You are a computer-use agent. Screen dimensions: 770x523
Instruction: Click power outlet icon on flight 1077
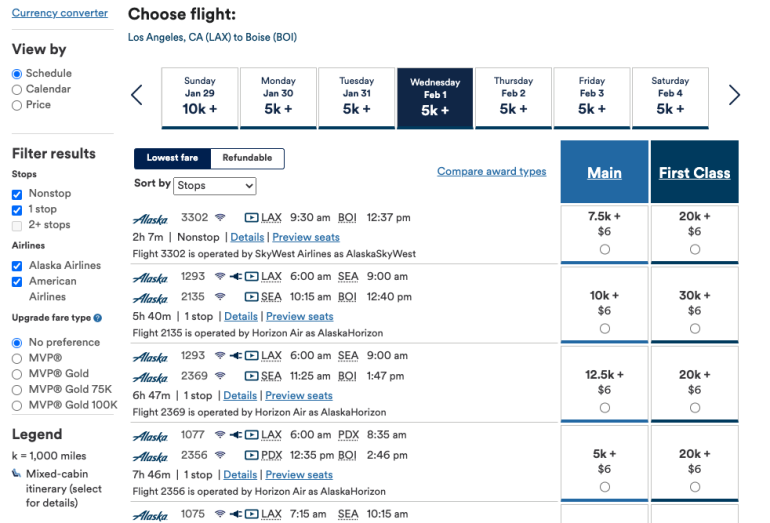(x=235, y=435)
